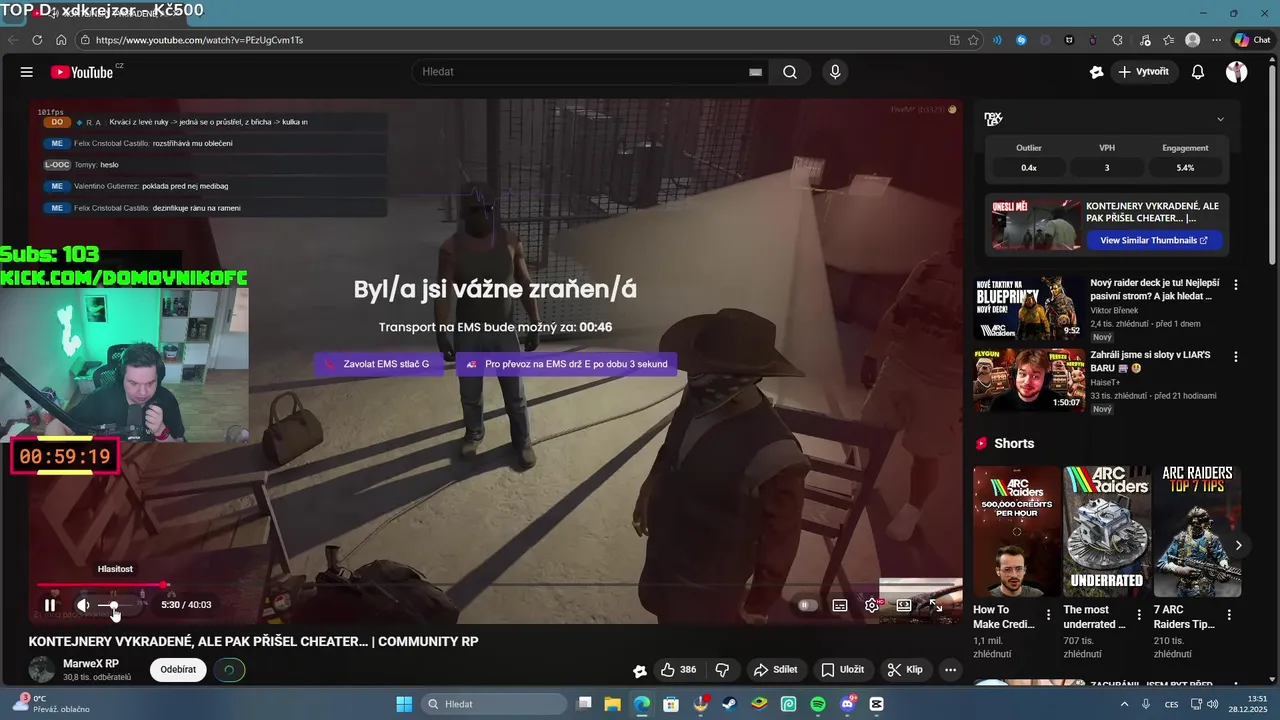The width and height of the screenshot is (1280, 720).
Task: Open the player settings gear
Action: pyautogui.click(x=872, y=605)
